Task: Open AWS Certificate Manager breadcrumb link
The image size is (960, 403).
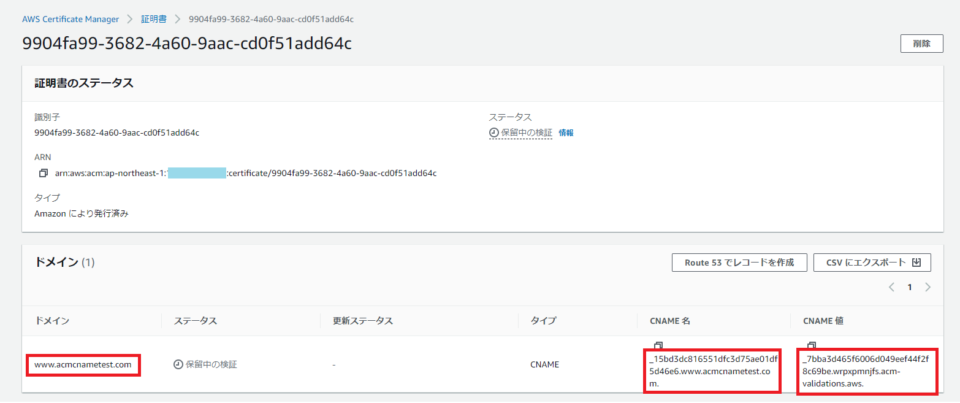Action: pyautogui.click(x=70, y=19)
